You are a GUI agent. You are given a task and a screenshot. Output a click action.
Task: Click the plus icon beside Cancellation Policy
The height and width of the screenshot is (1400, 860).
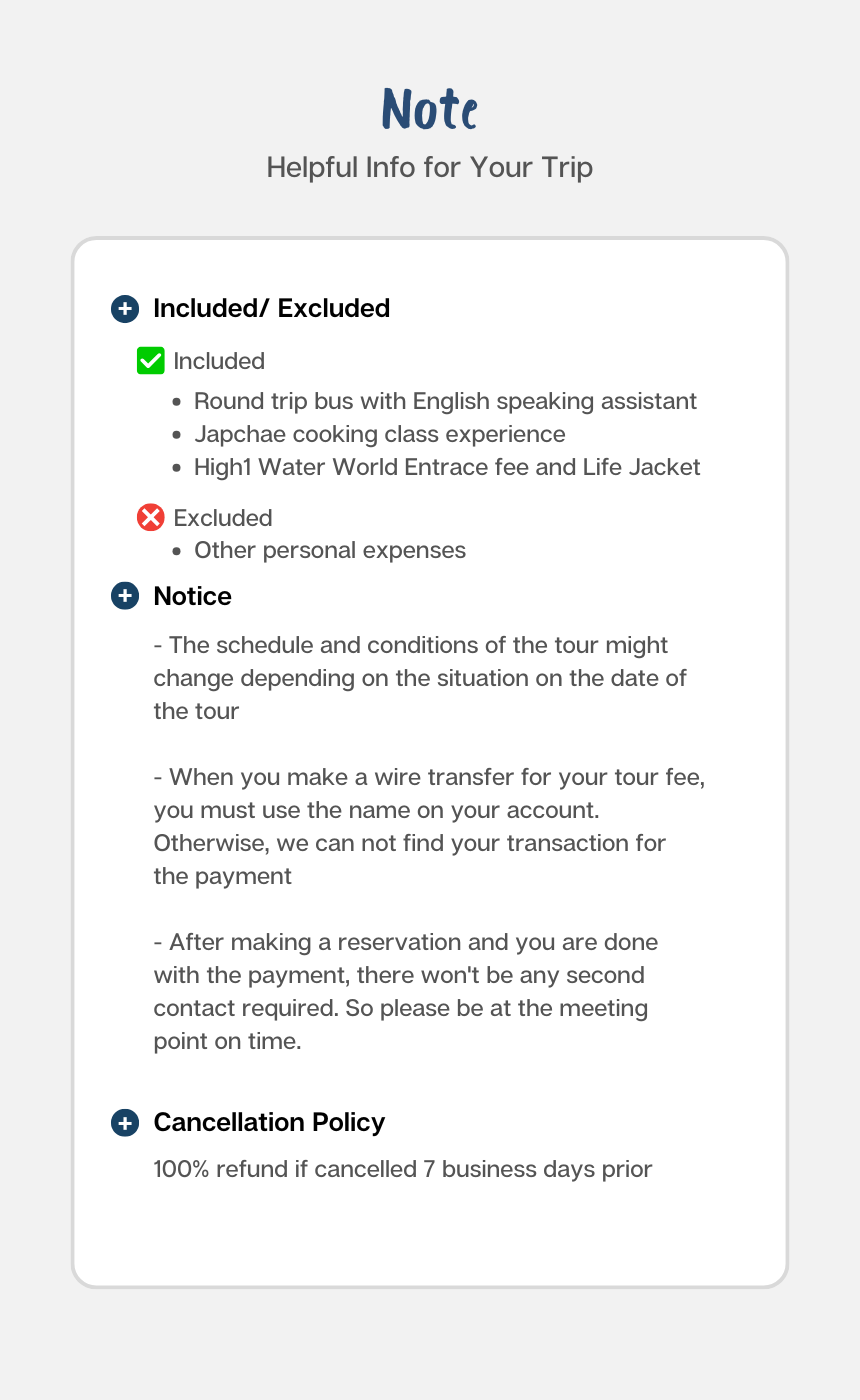point(124,1122)
